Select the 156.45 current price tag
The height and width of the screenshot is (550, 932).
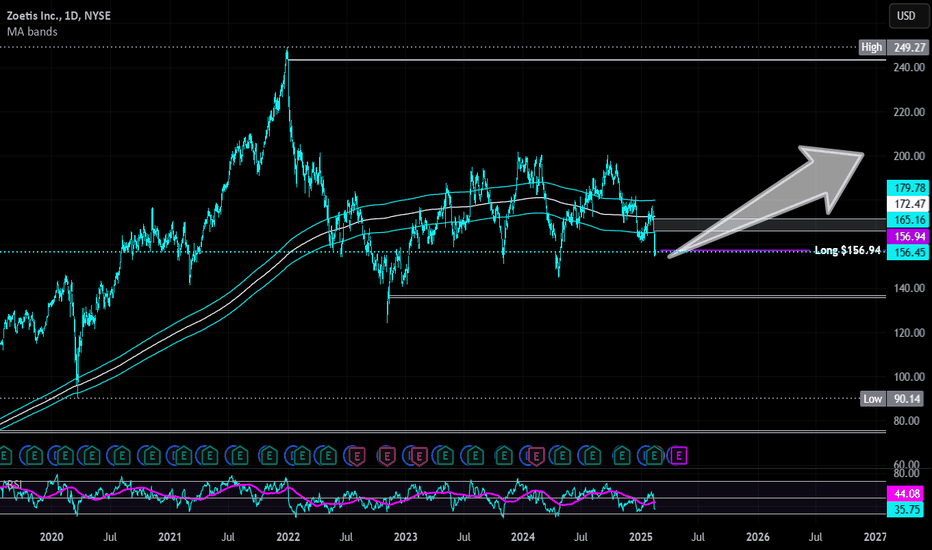coord(908,253)
